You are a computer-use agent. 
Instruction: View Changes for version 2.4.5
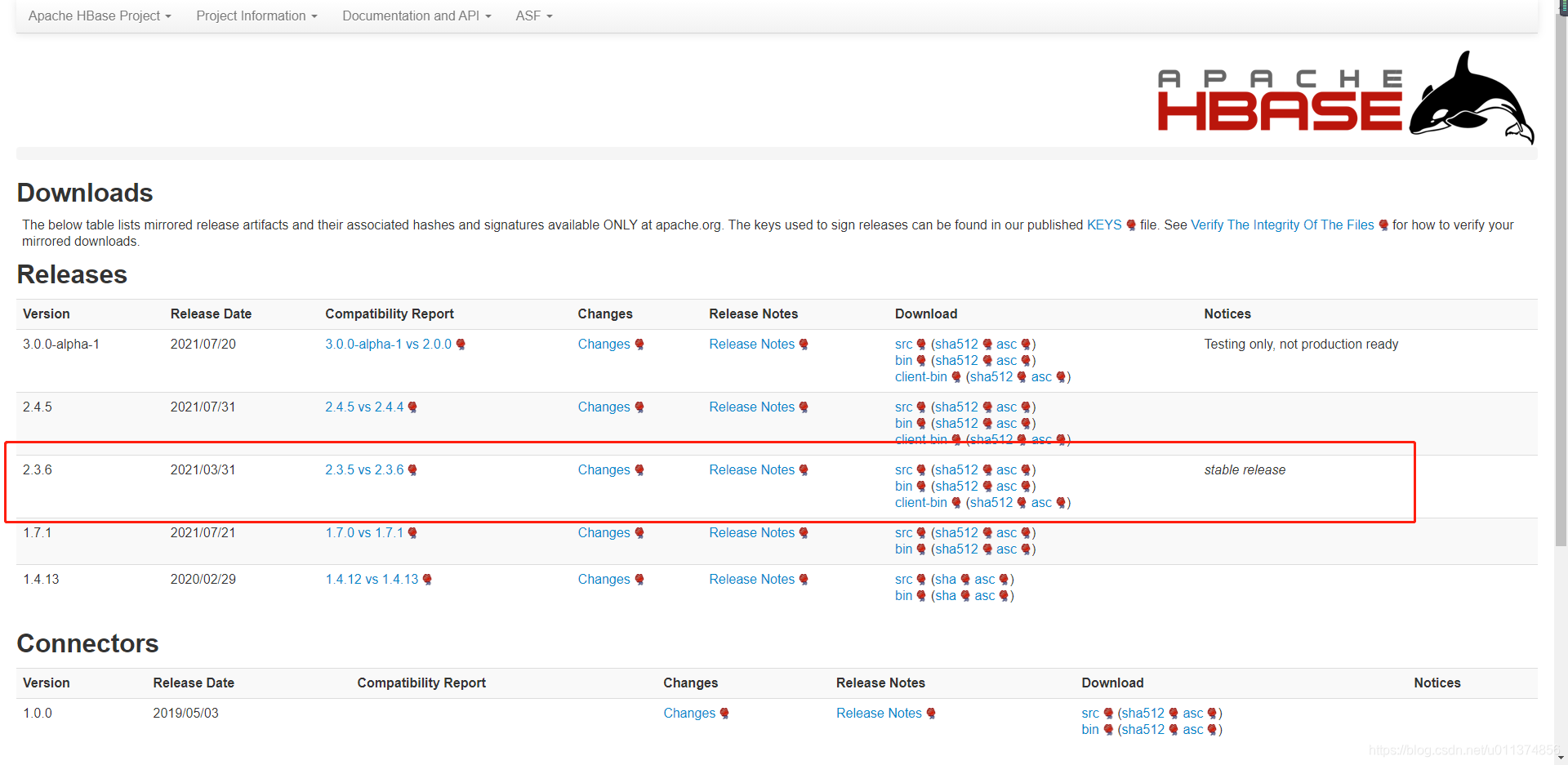point(604,407)
